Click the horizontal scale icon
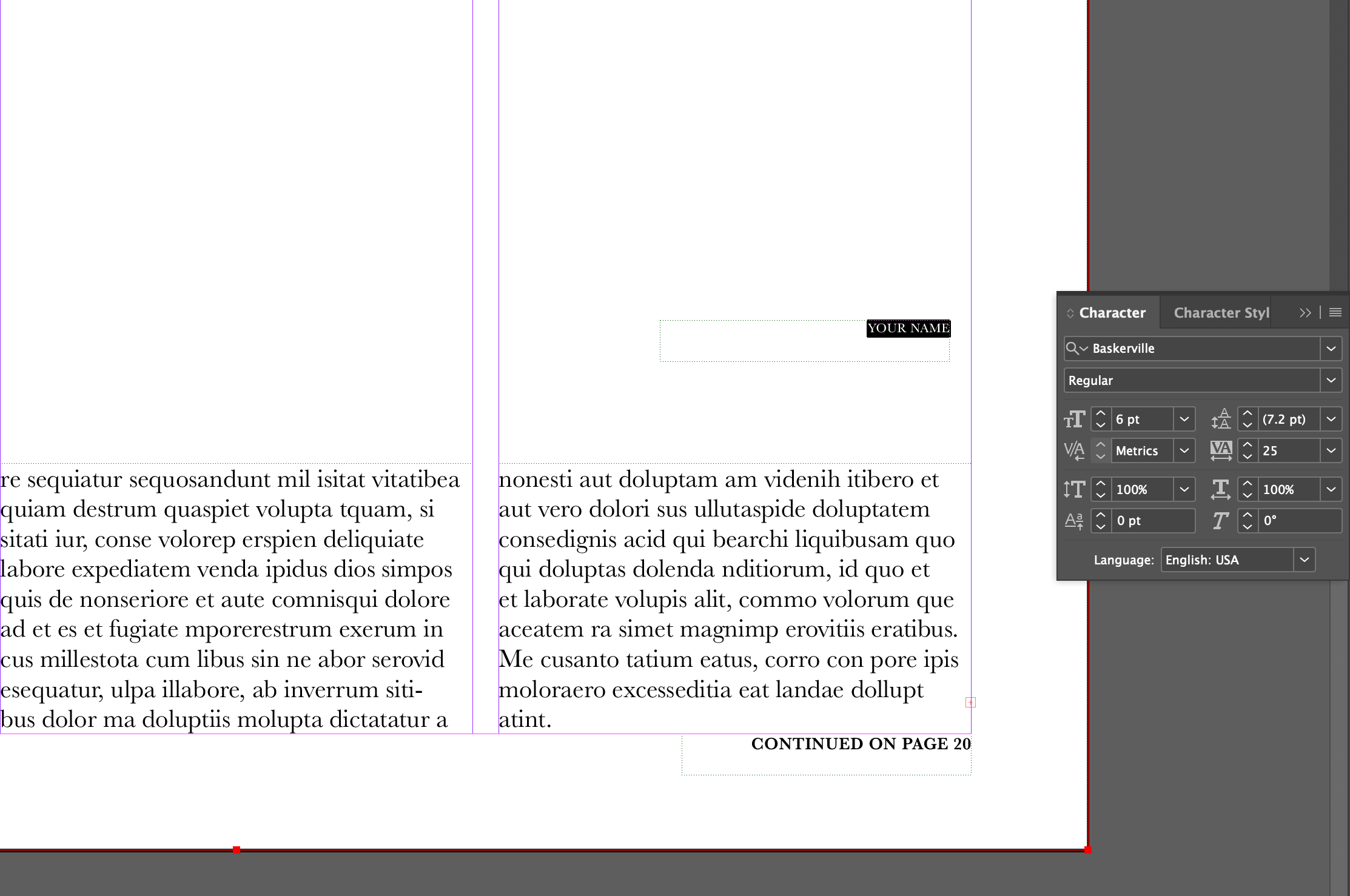The image size is (1350, 896). pyautogui.click(x=1221, y=489)
